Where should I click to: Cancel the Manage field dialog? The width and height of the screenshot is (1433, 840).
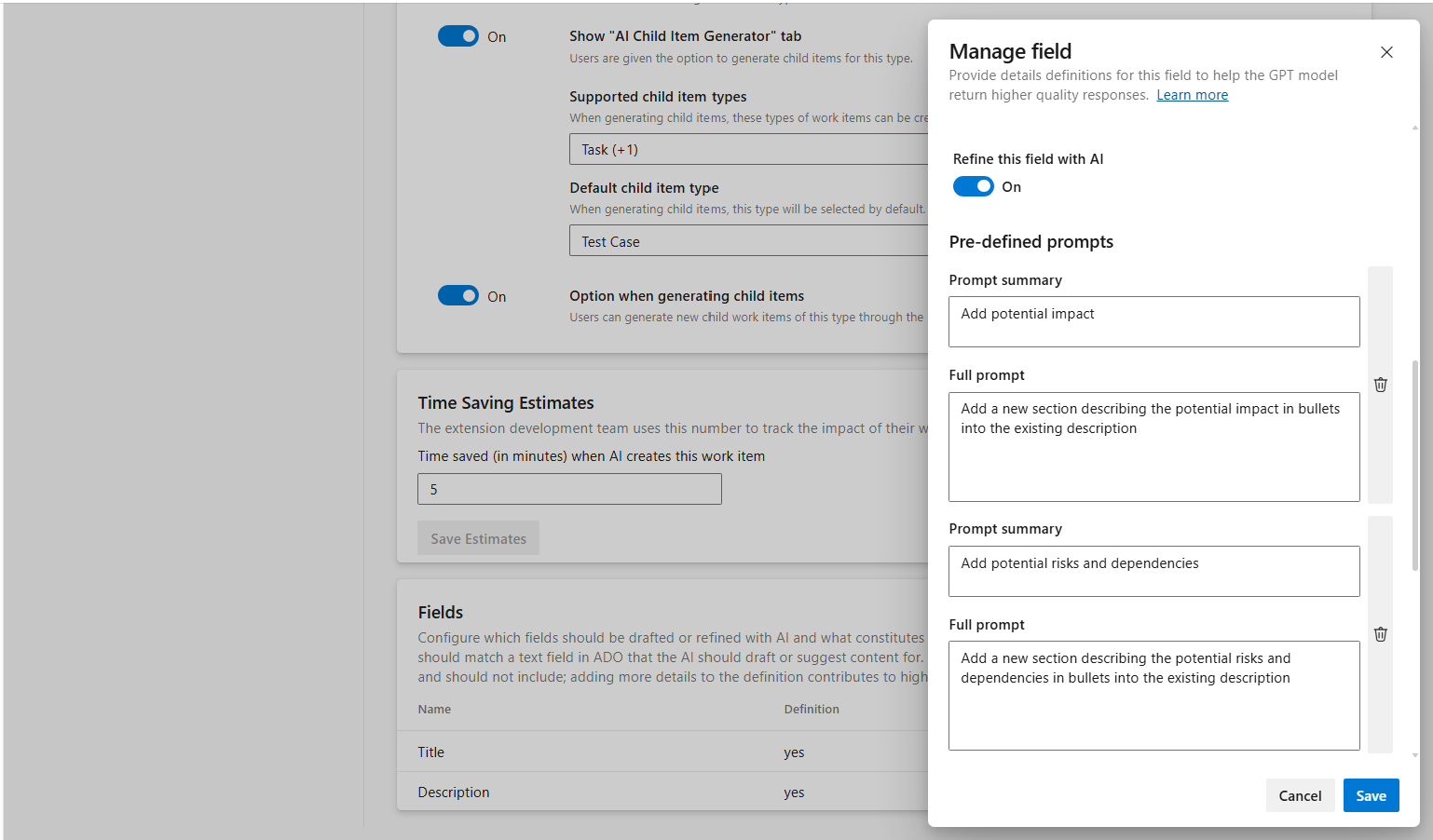click(1299, 795)
